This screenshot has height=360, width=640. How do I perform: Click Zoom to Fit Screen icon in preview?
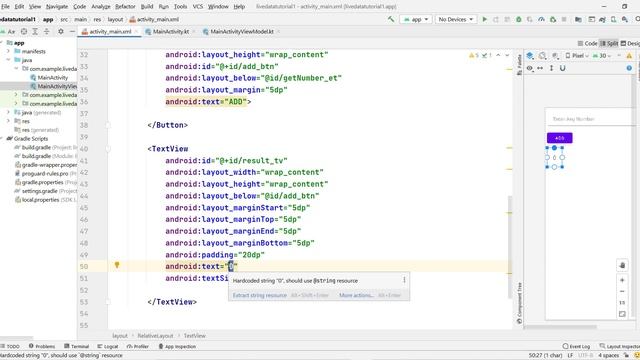[622, 314]
